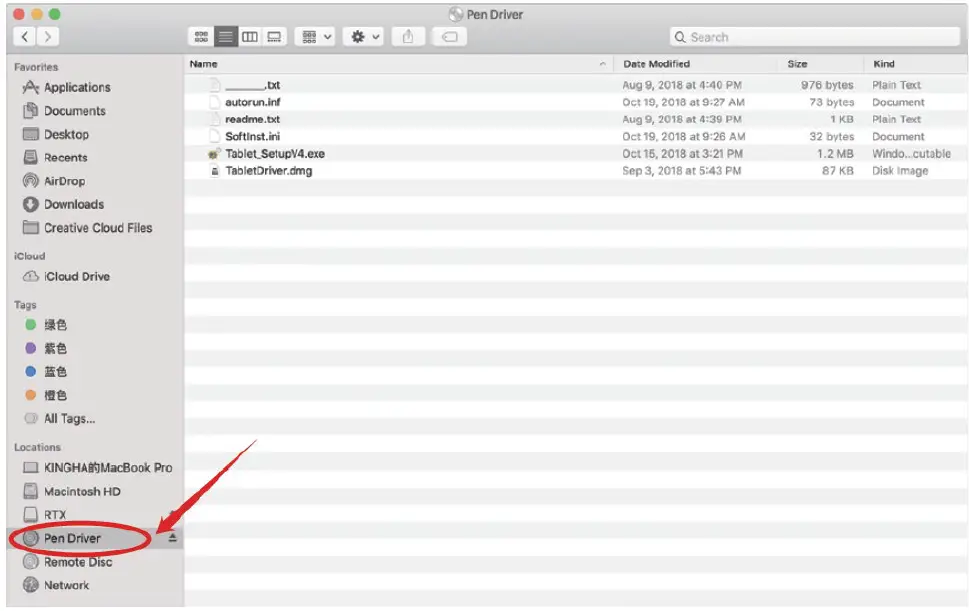Image resolution: width=969 pixels, height=611 pixels.
Task: Select the readme.txt file
Action: [252, 119]
